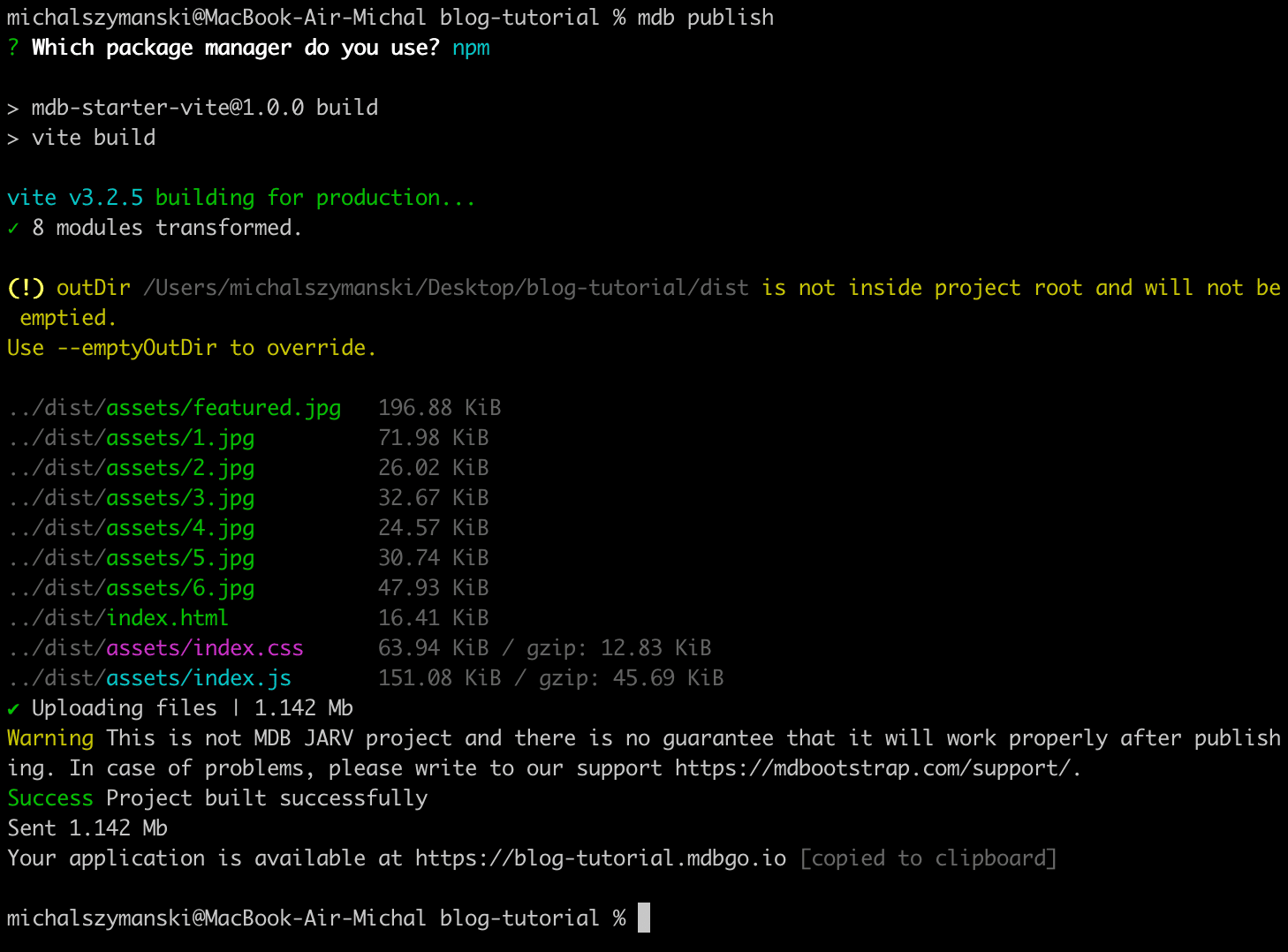This screenshot has width=1288, height=952.
Task: Click the yellow (!) warning marker
Action: click(x=25, y=288)
